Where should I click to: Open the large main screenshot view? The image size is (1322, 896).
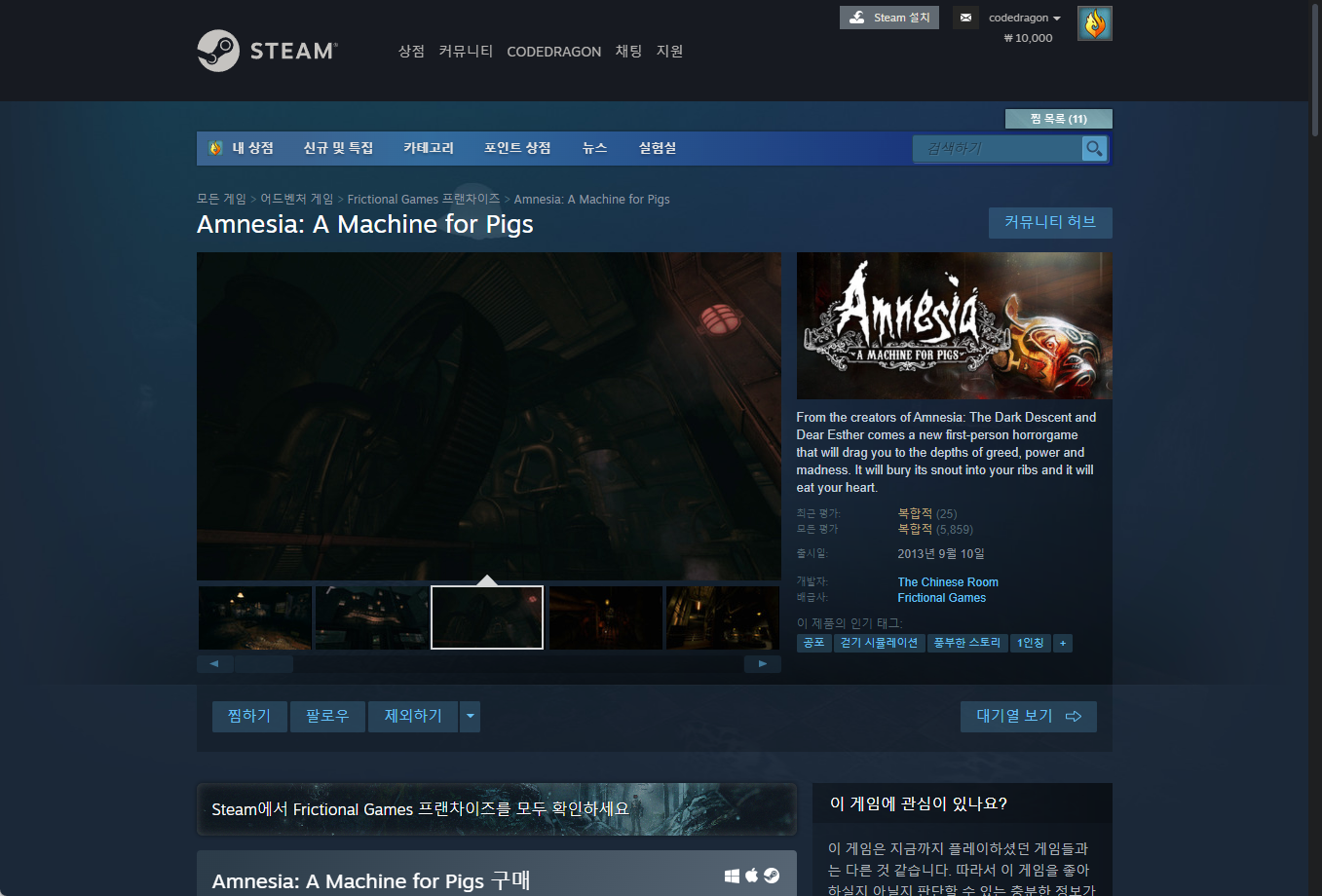click(x=489, y=417)
